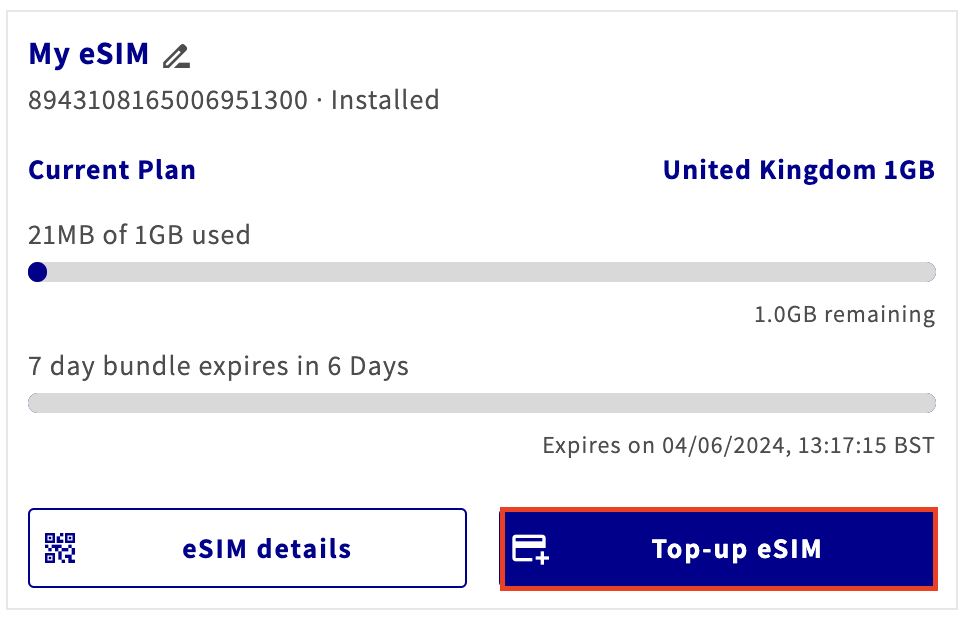Screen dimensions: 962x620
Task: Click the pencil edit icon next to My eSIM
Action: (176, 56)
